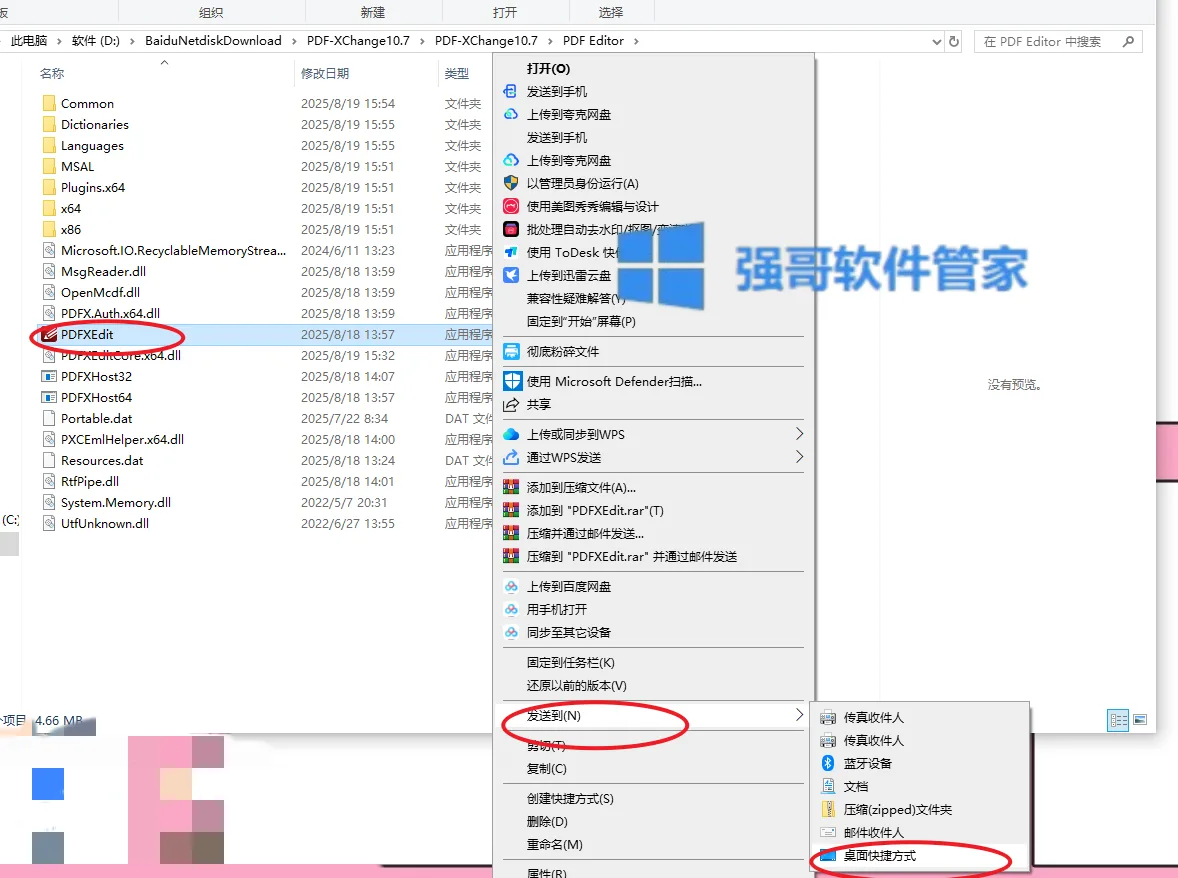Select 创建快捷方式(S) from context menu
The image size is (1178, 878).
tap(570, 798)
